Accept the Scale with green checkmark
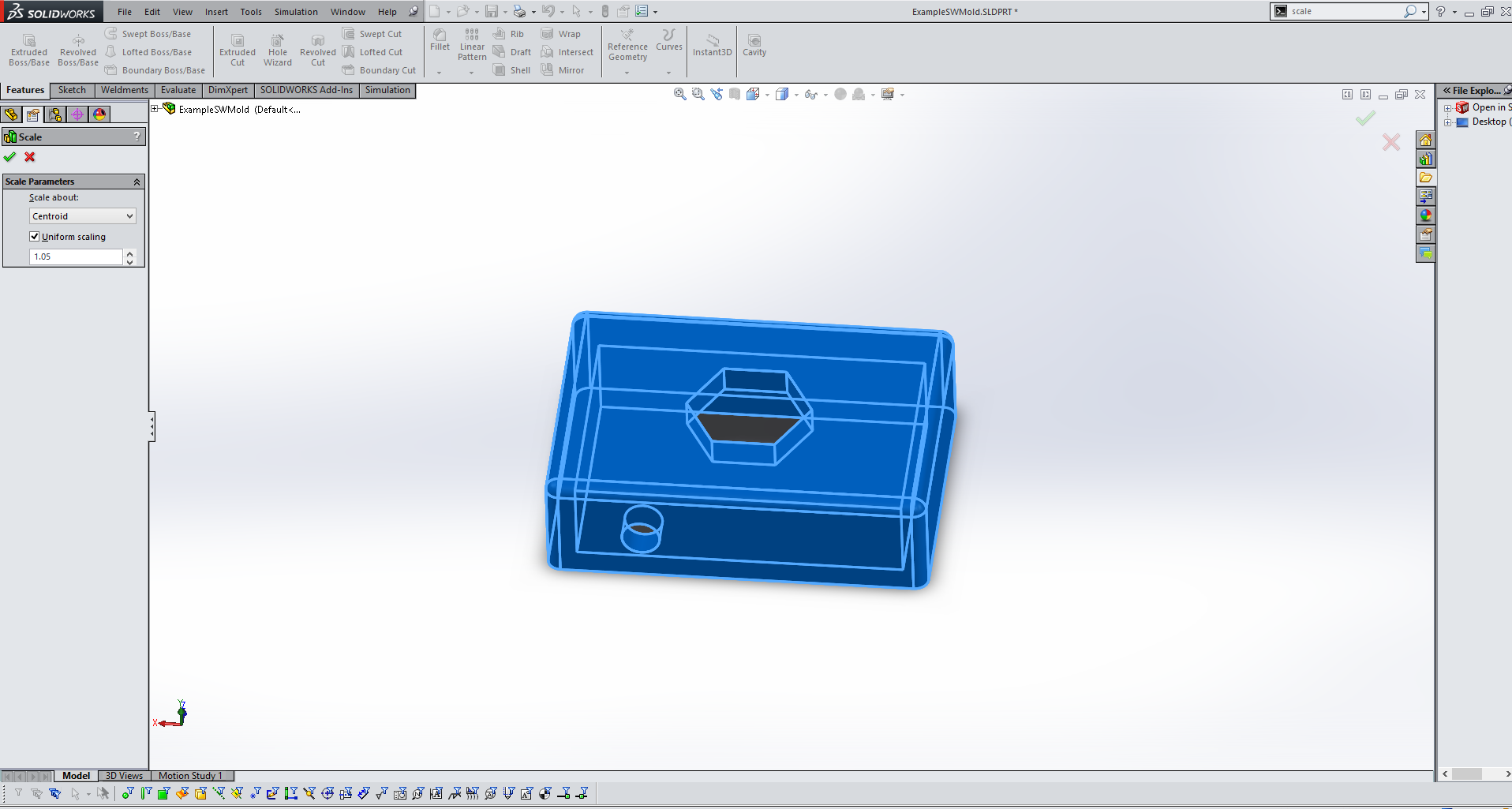Viewport: 1512px width, 809px height. pos(10,157)
